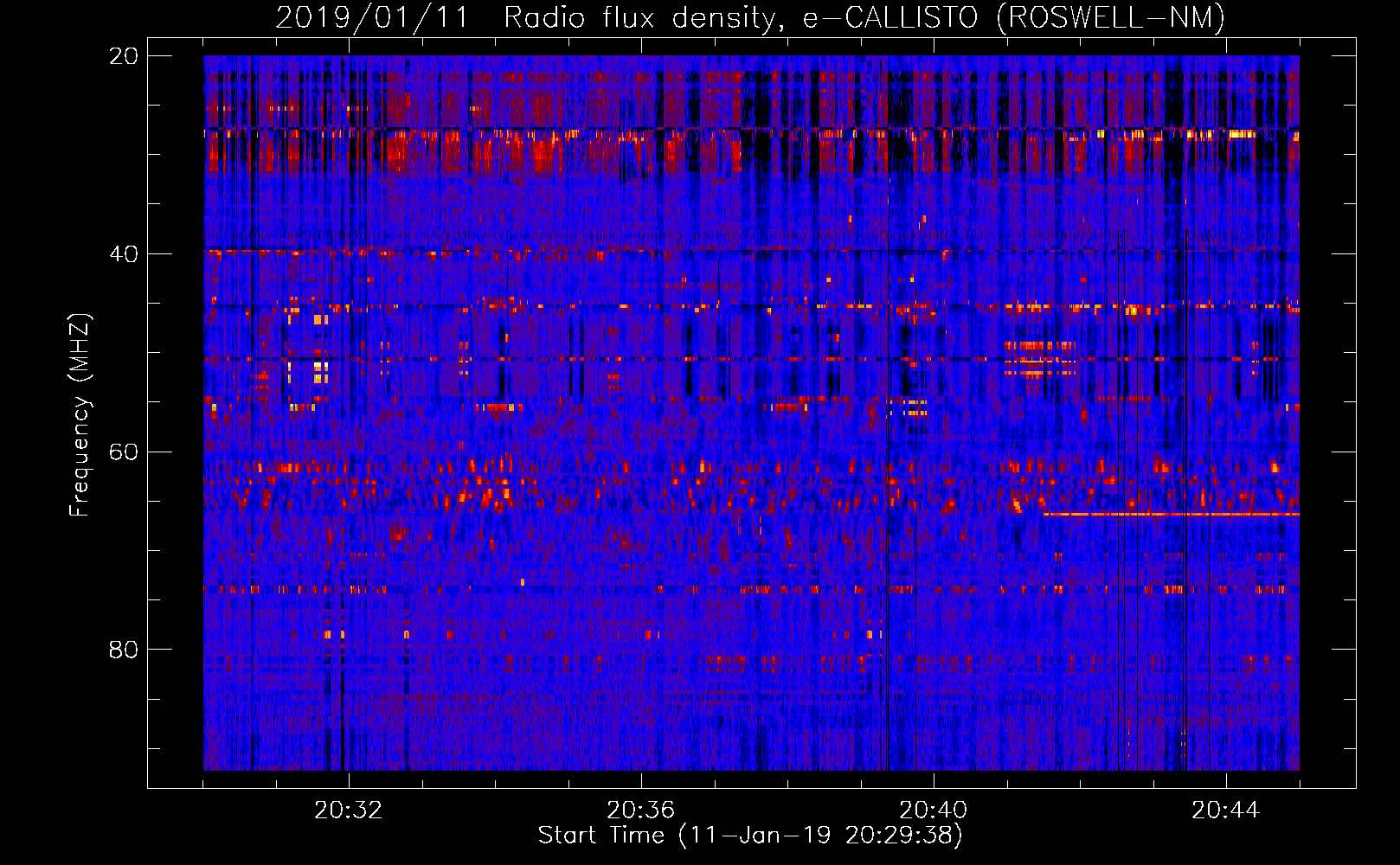Click the y-axis tick label "60"
Screen dimensions: 1400x865
124,452
